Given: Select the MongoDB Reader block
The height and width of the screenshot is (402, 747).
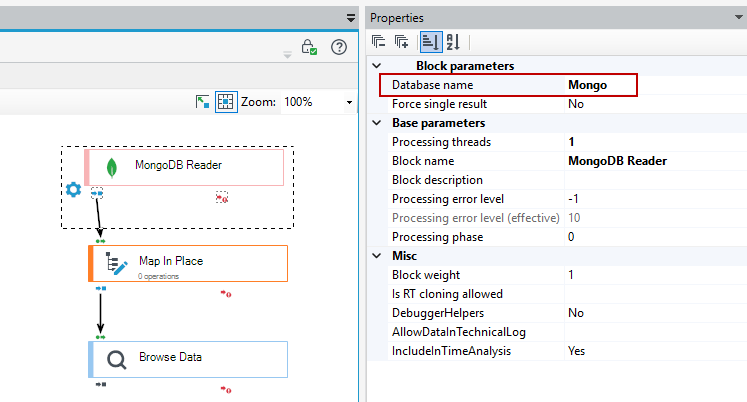Looking at the screenshot, I should pos(184,167).
